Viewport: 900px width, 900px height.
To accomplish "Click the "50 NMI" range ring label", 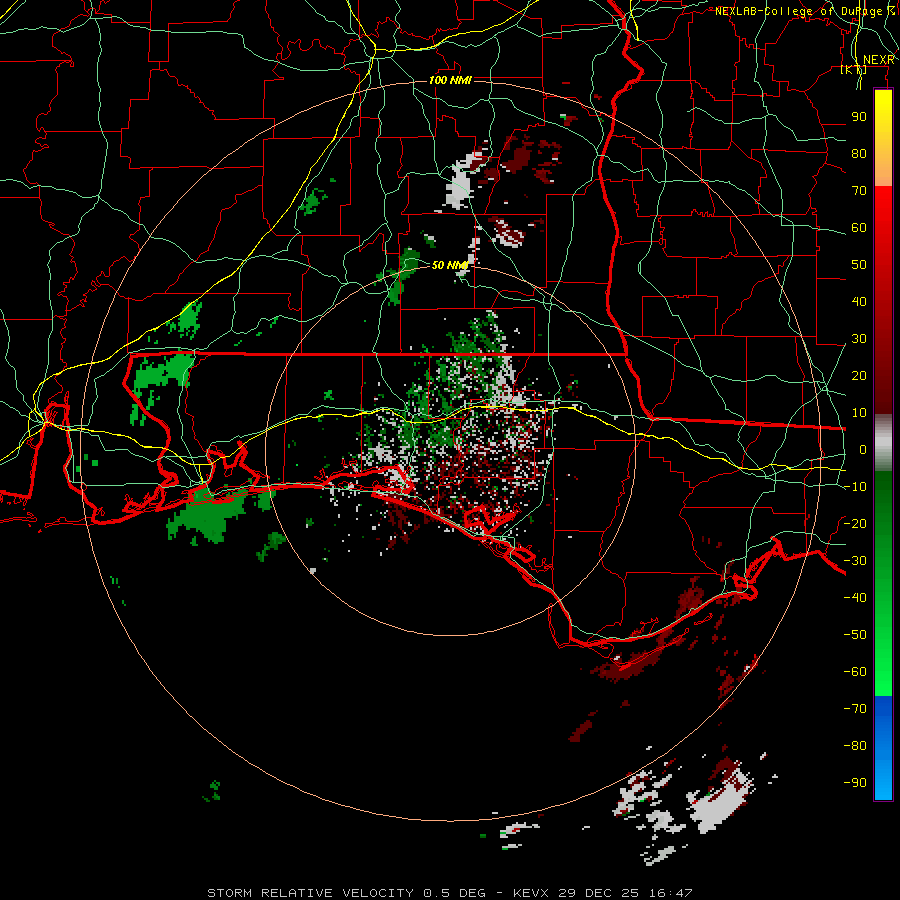I will pos(450,265).
